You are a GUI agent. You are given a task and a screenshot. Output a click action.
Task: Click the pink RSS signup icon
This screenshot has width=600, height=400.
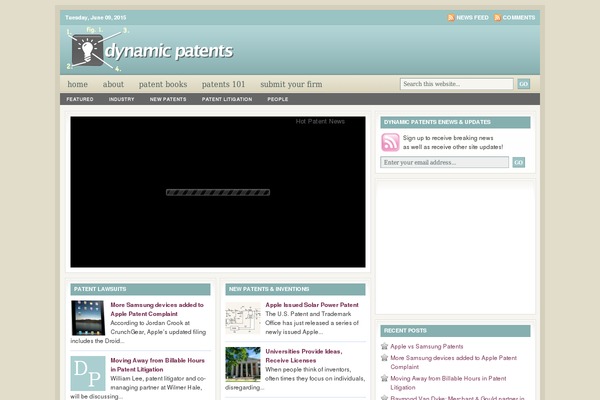click(x=390, y=142)
